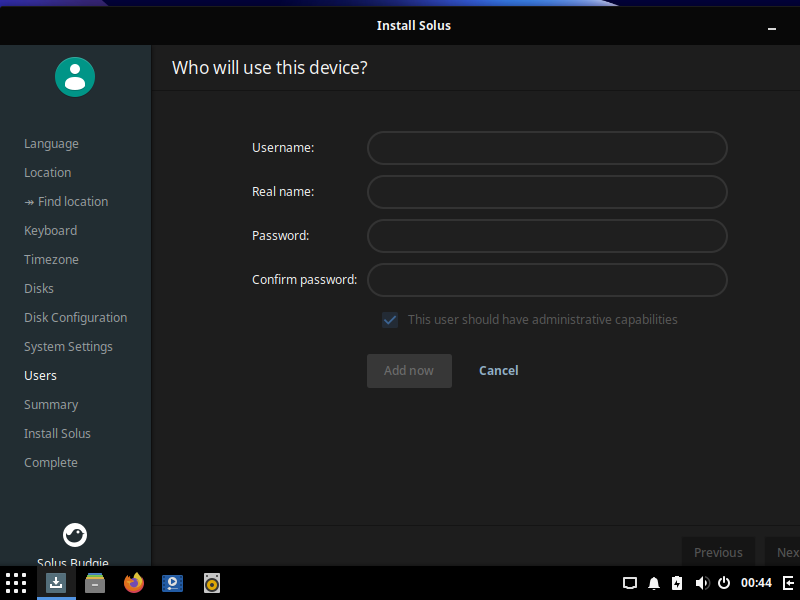Viewport: 800px width, 600px height.
Task: Cancel adding the user
Action: click(x=498, y=371)
